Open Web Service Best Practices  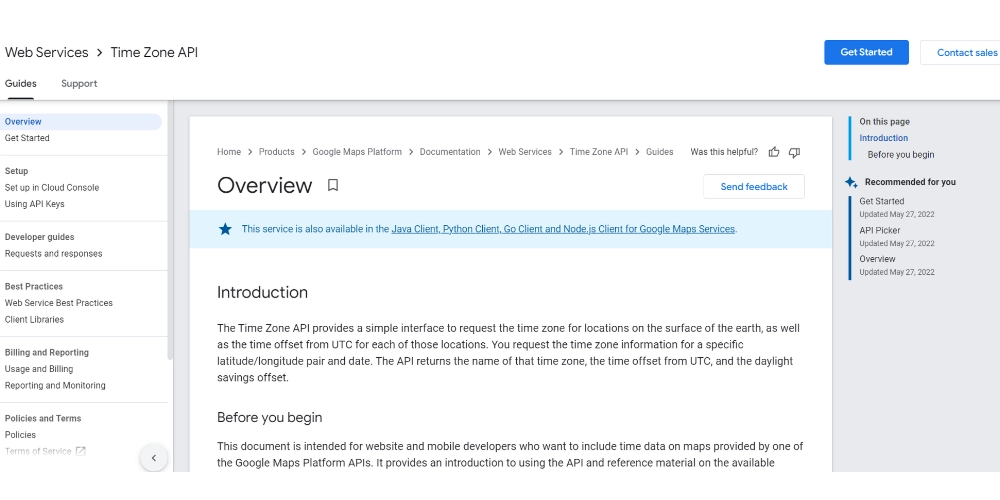click(x=59, y=303)
